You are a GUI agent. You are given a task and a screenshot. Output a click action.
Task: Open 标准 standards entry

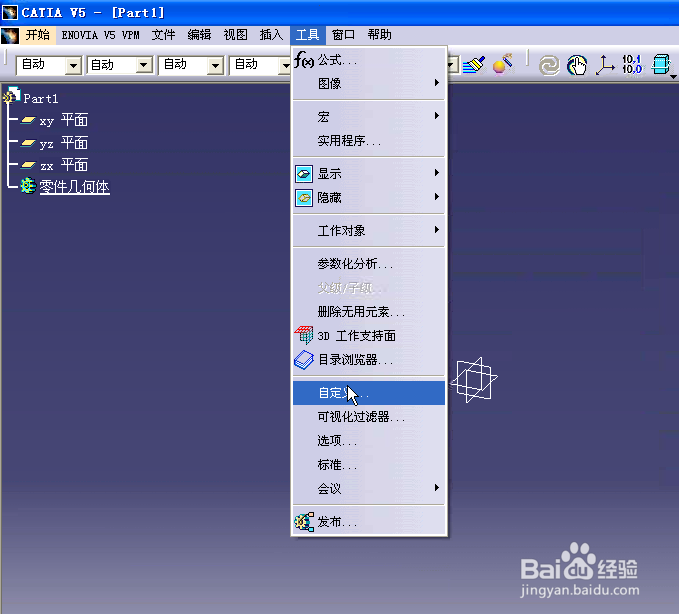coord(369,465)
